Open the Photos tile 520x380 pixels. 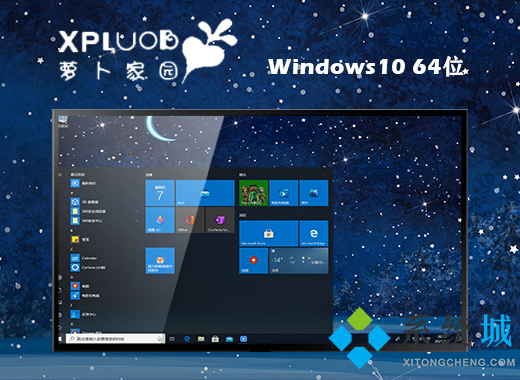pos(314,193)
